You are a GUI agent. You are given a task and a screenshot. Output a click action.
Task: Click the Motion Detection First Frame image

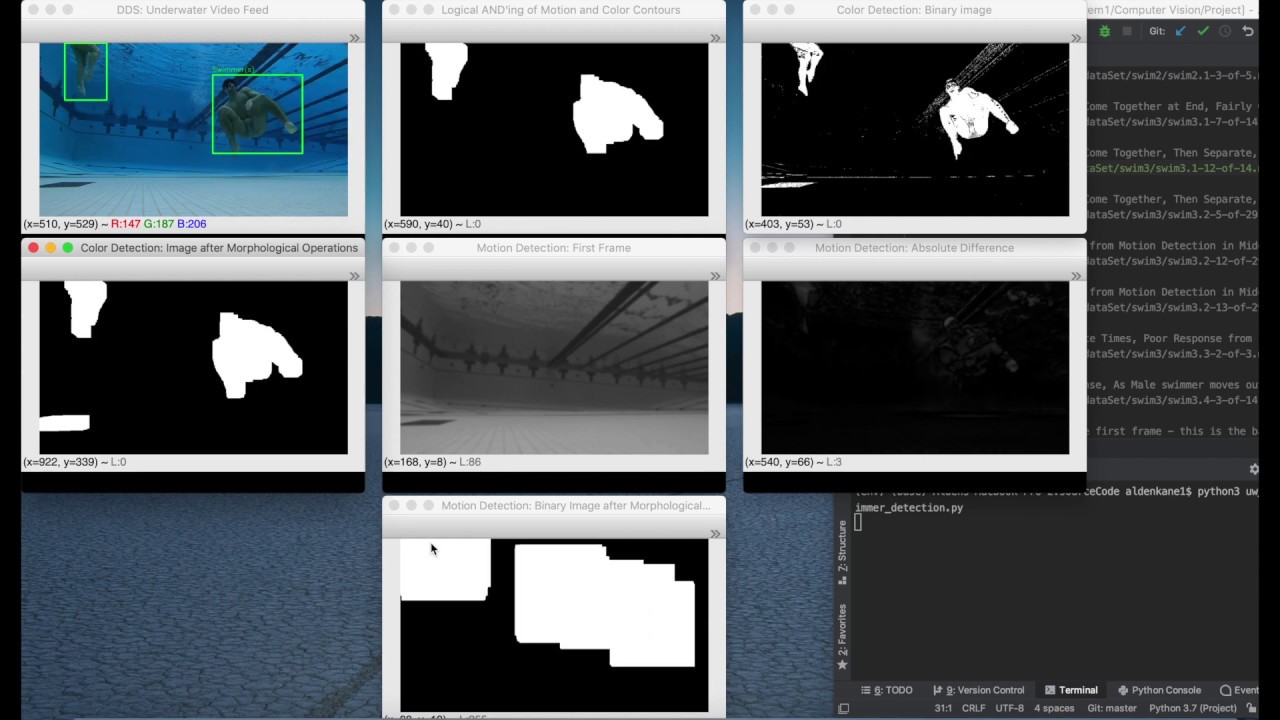pos(554,368)
